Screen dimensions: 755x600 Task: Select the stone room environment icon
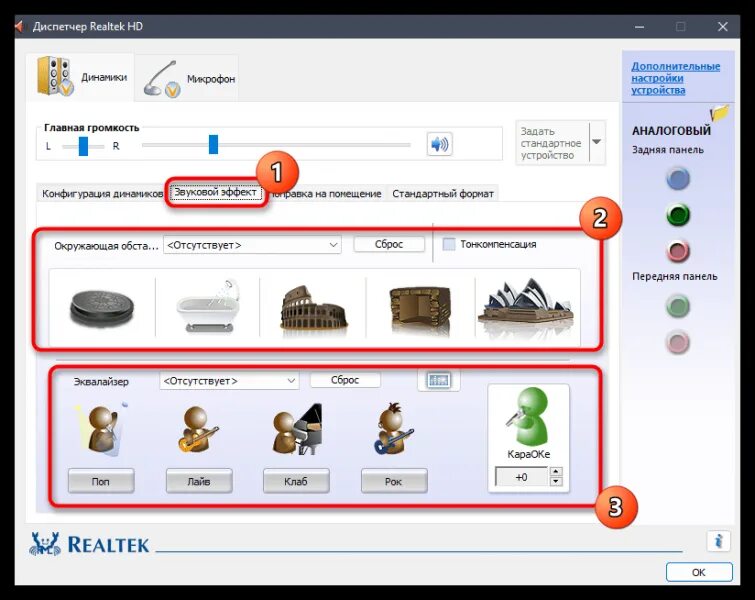420,309
